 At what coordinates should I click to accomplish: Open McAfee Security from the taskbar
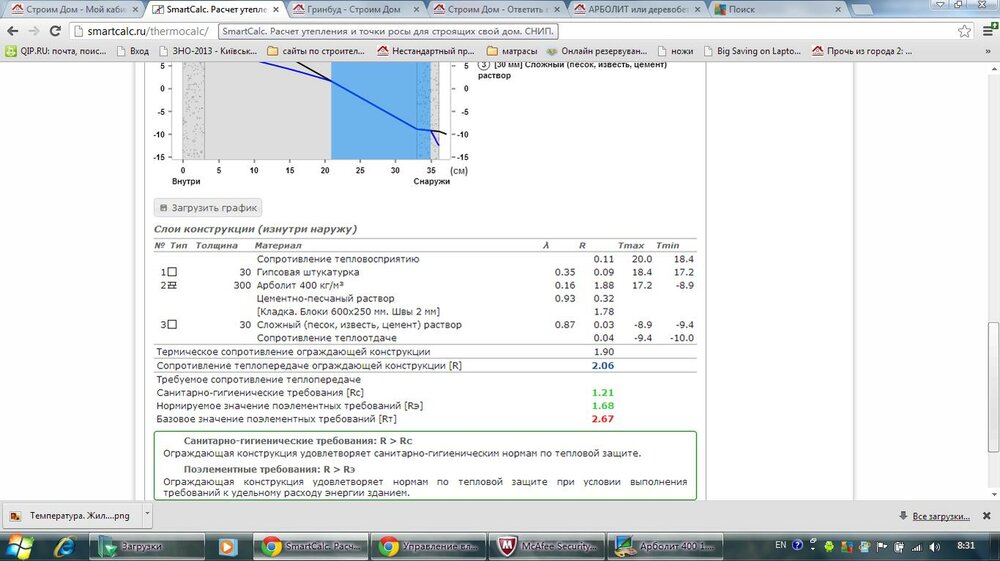pos(550,546)
